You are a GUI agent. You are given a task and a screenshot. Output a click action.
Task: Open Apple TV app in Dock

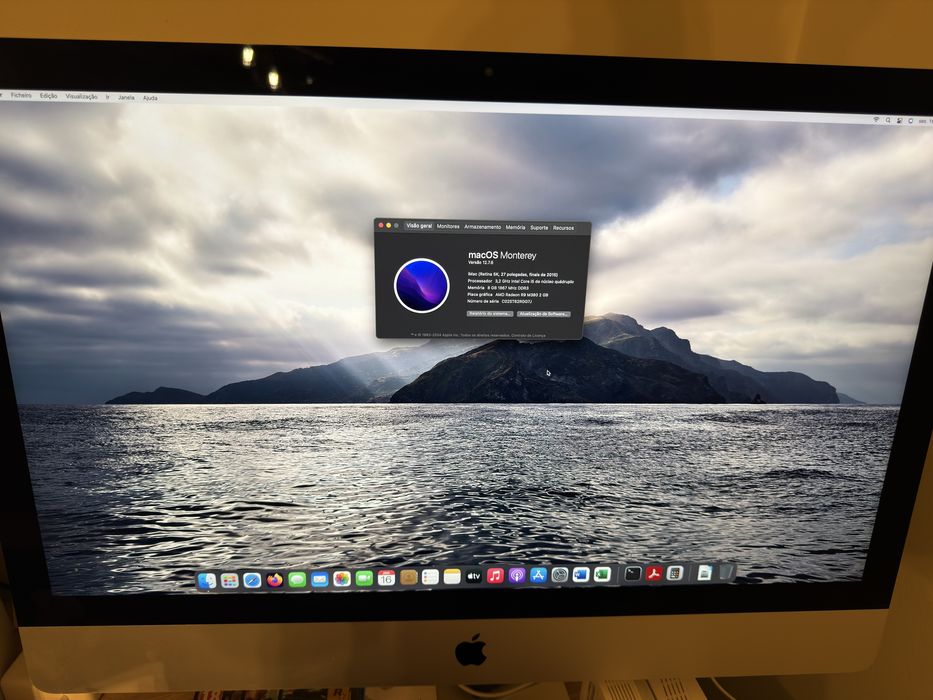(474, 576)
